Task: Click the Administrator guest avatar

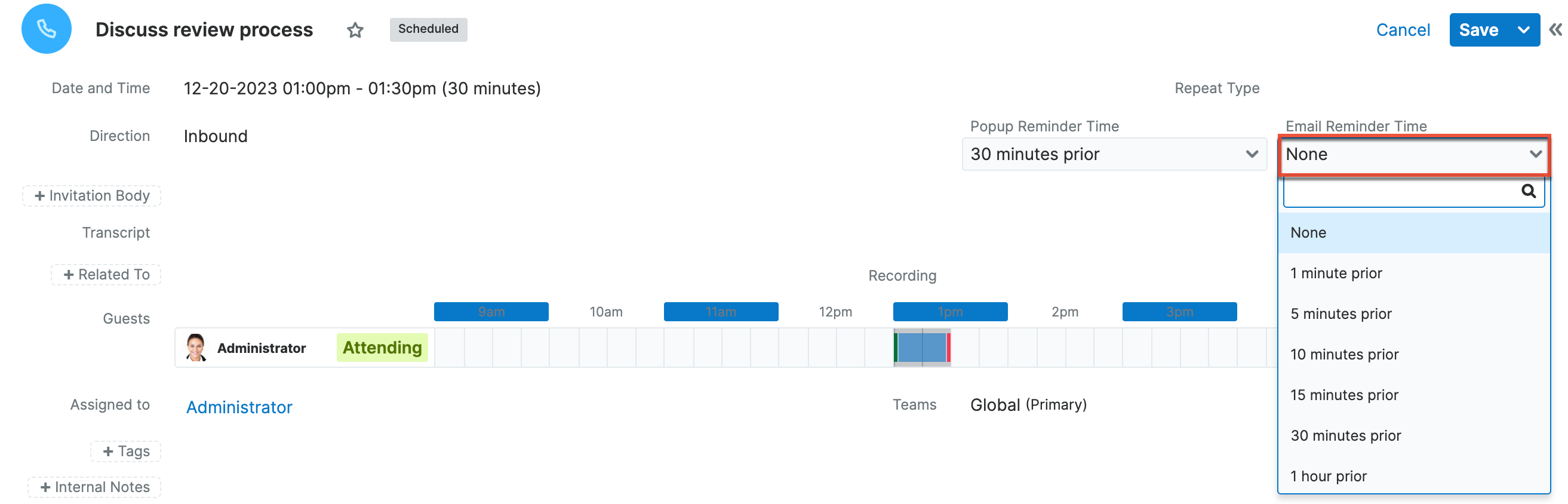Action: [x=195, y=348]
